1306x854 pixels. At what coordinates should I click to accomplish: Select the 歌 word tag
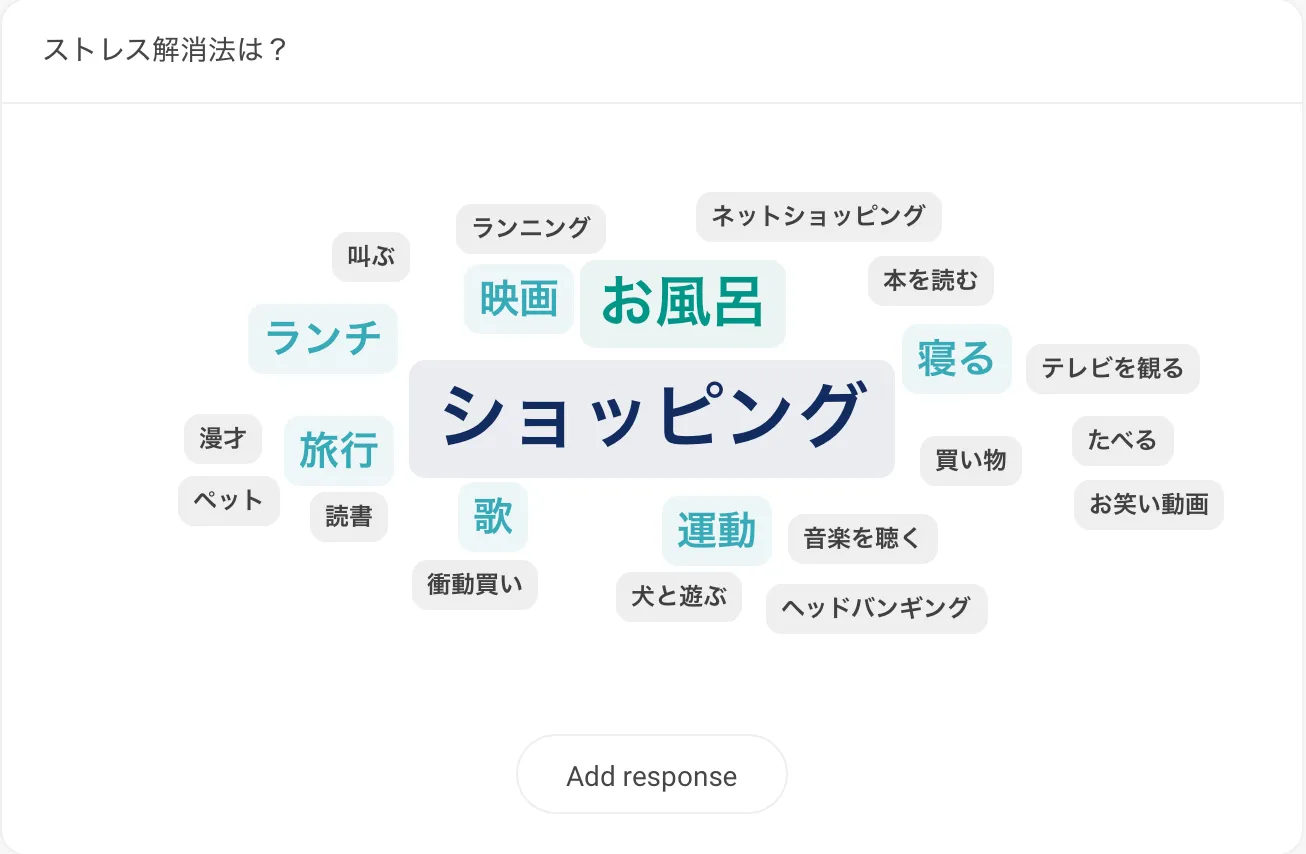[493, 517]
